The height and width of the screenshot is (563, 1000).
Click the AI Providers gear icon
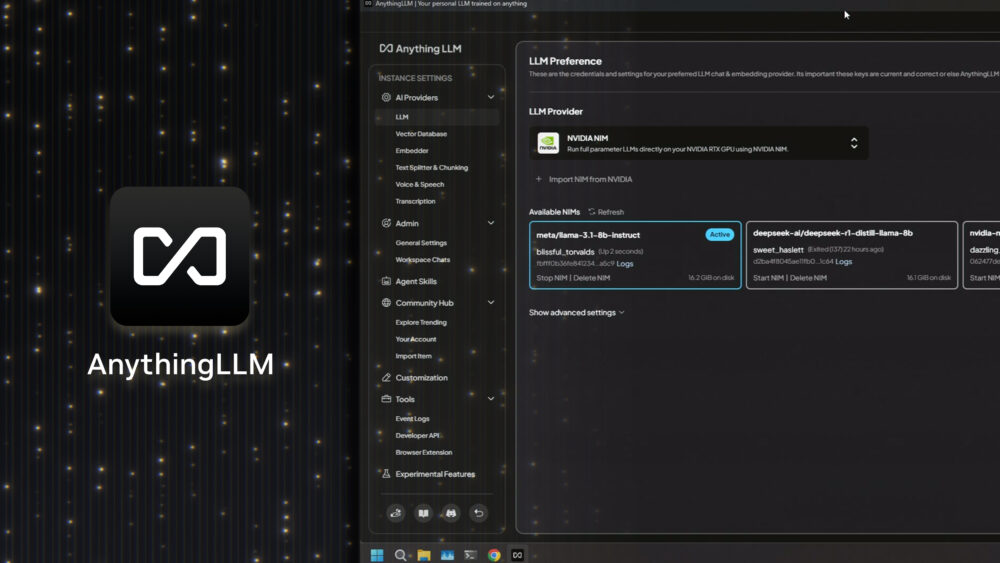coord(386,98)
